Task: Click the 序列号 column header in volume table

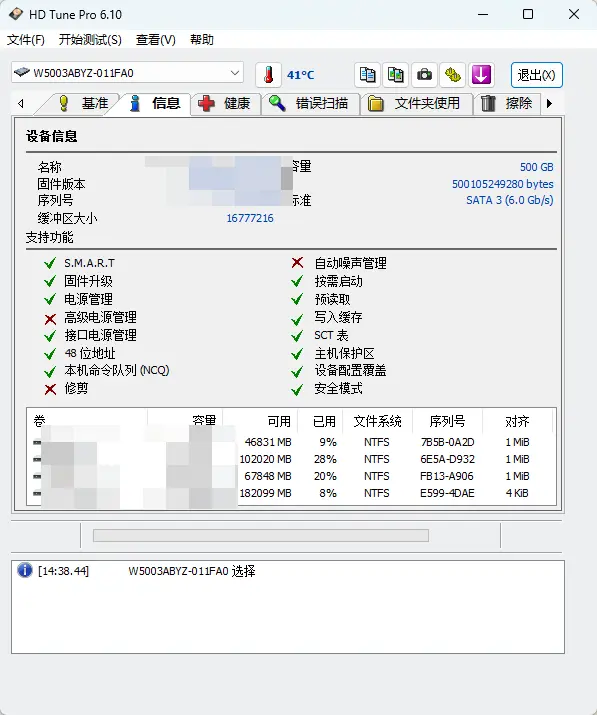Action: (447, 421)
